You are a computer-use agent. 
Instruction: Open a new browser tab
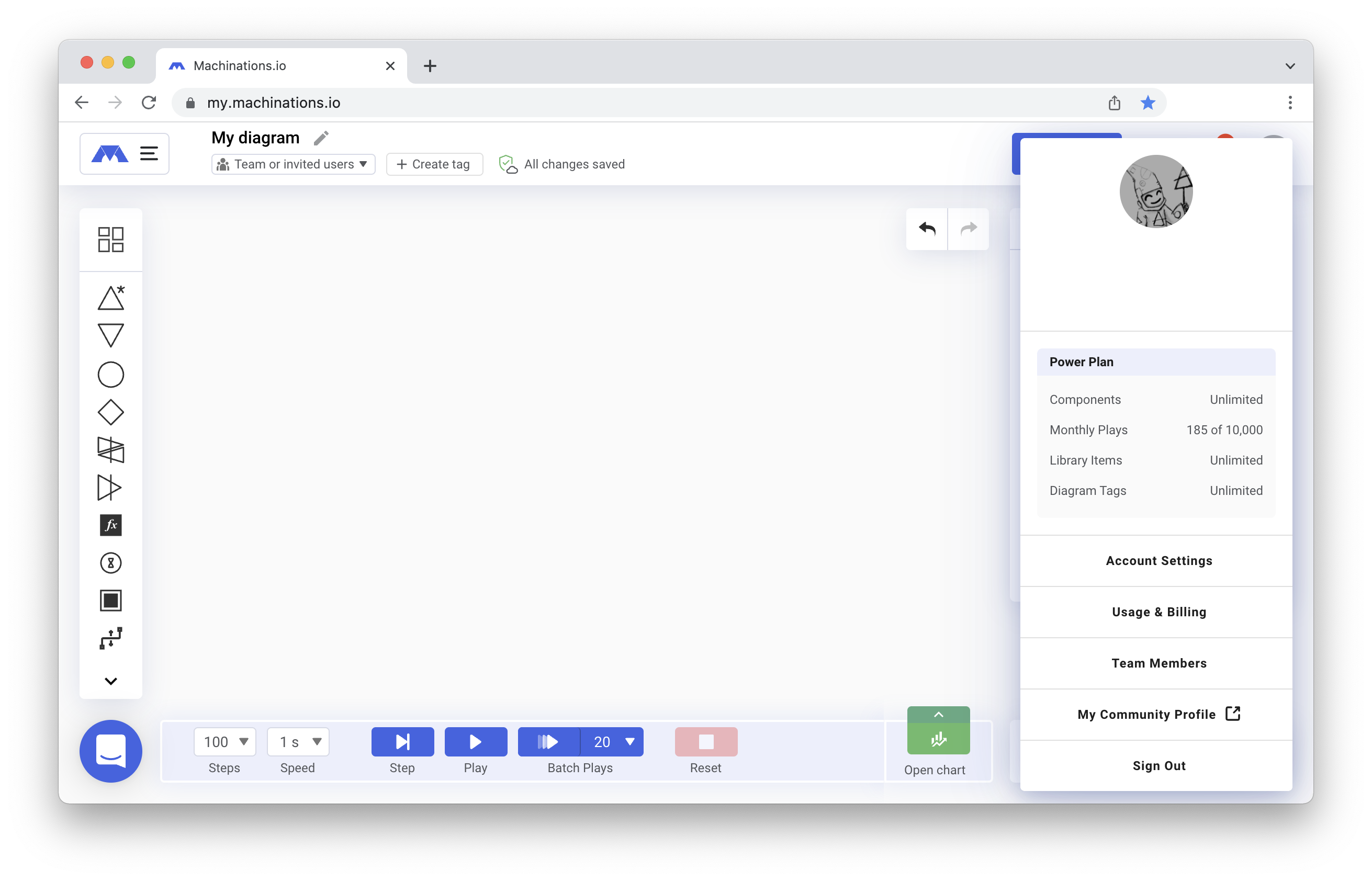tap(430, 66)
